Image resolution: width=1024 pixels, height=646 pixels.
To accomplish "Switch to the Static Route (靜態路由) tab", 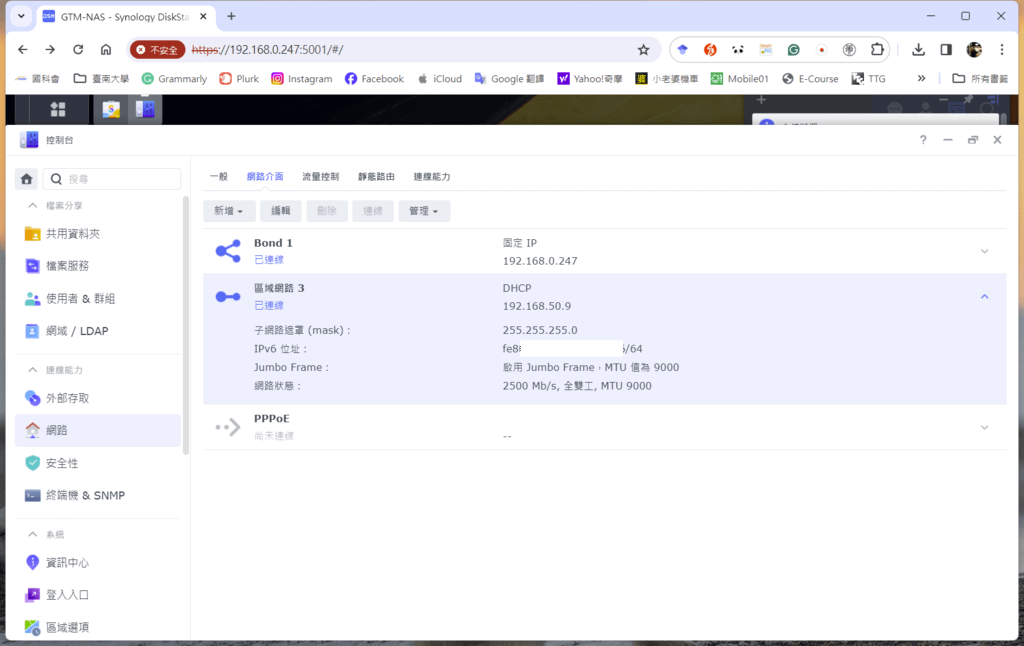I will click(x=376, y=176).
